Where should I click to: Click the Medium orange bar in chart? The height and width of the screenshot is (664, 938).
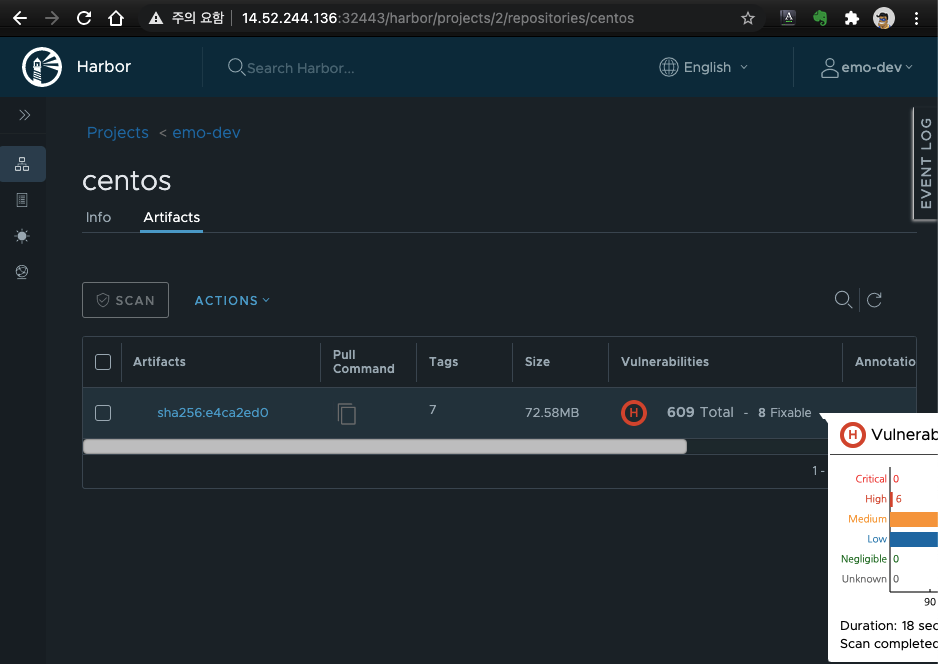click(914, 519)
